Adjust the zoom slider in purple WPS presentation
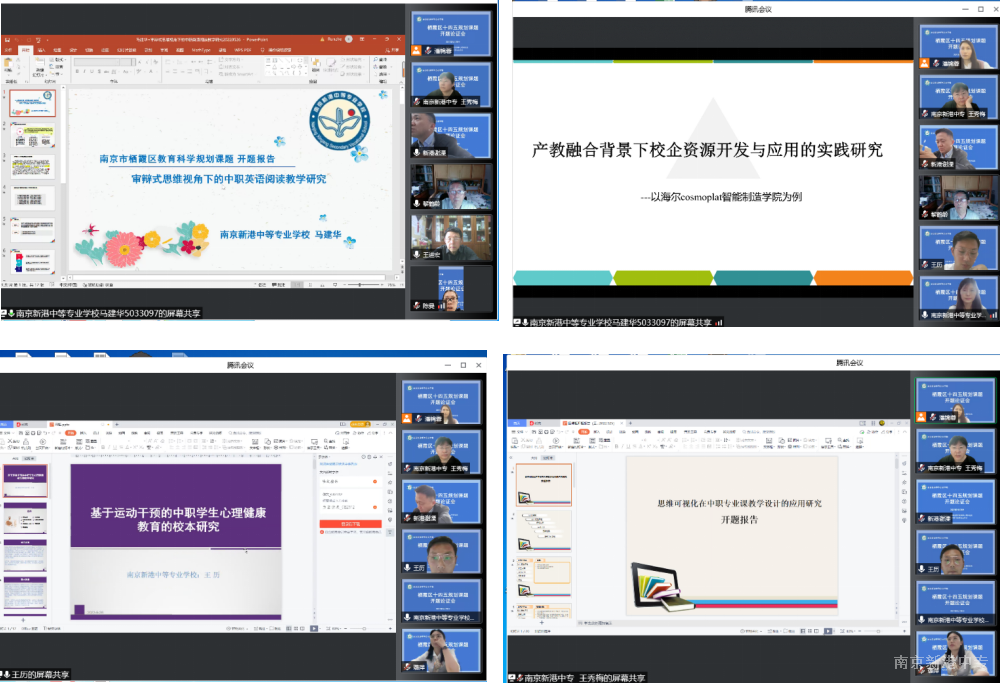This screenshot has height=683, width=1000. coord(364,628)
